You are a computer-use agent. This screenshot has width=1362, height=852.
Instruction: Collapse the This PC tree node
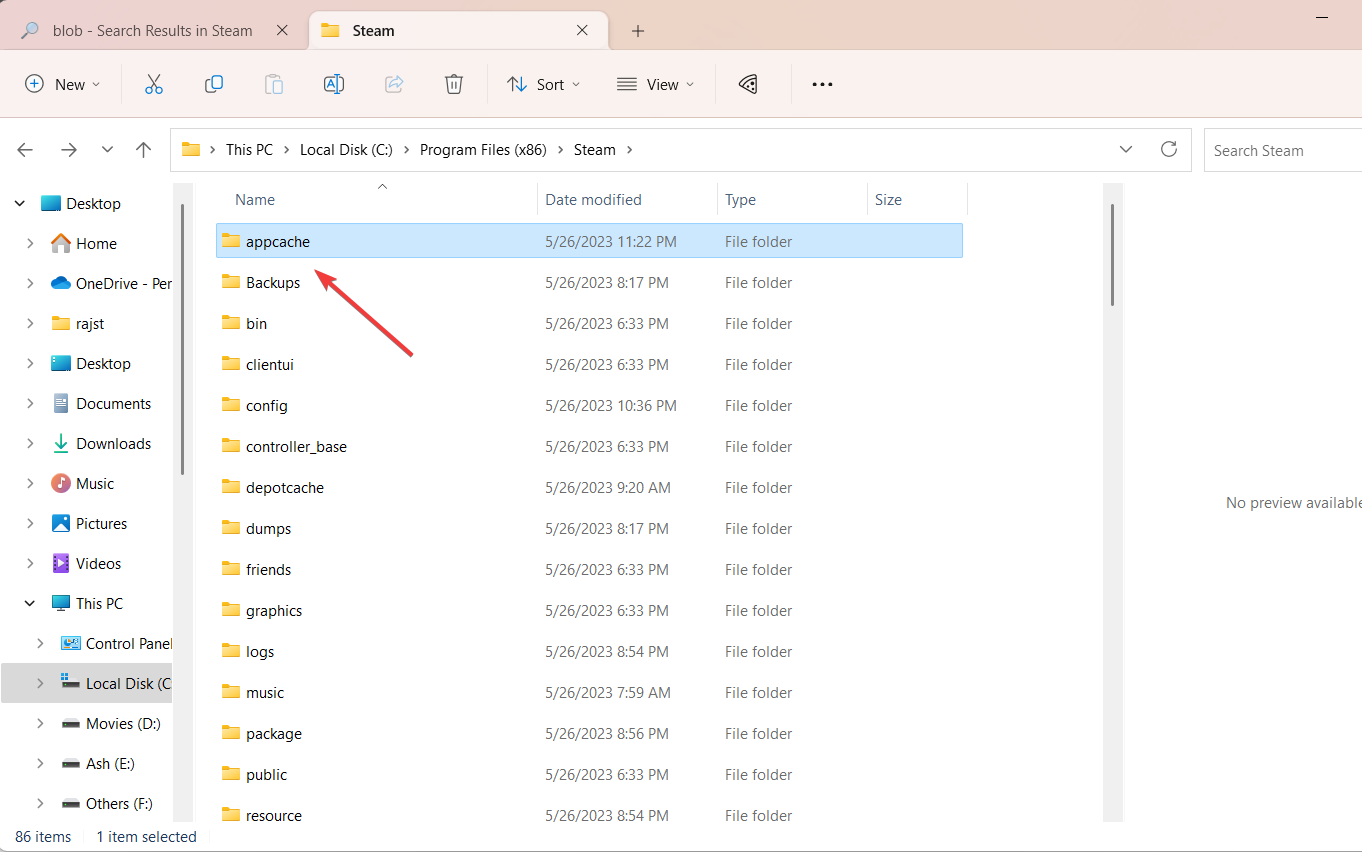pos(30,604)
